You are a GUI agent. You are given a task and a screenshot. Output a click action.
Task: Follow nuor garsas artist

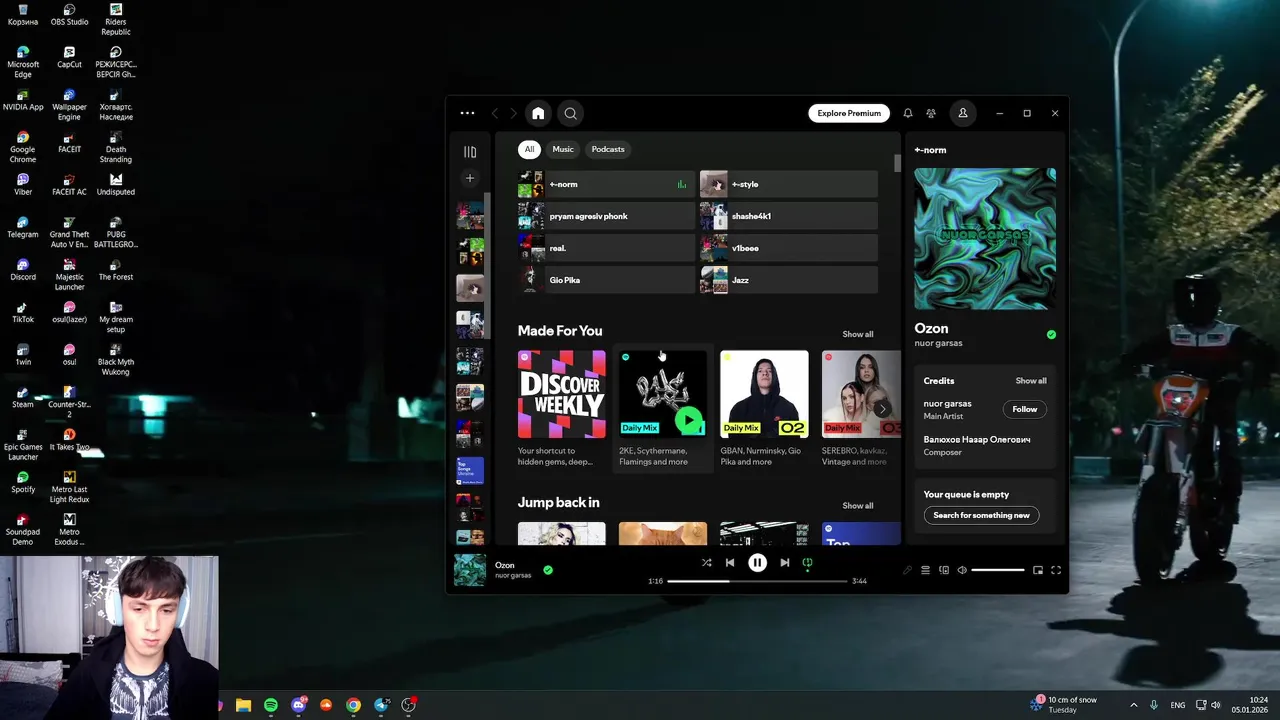tap(1025, 409)
